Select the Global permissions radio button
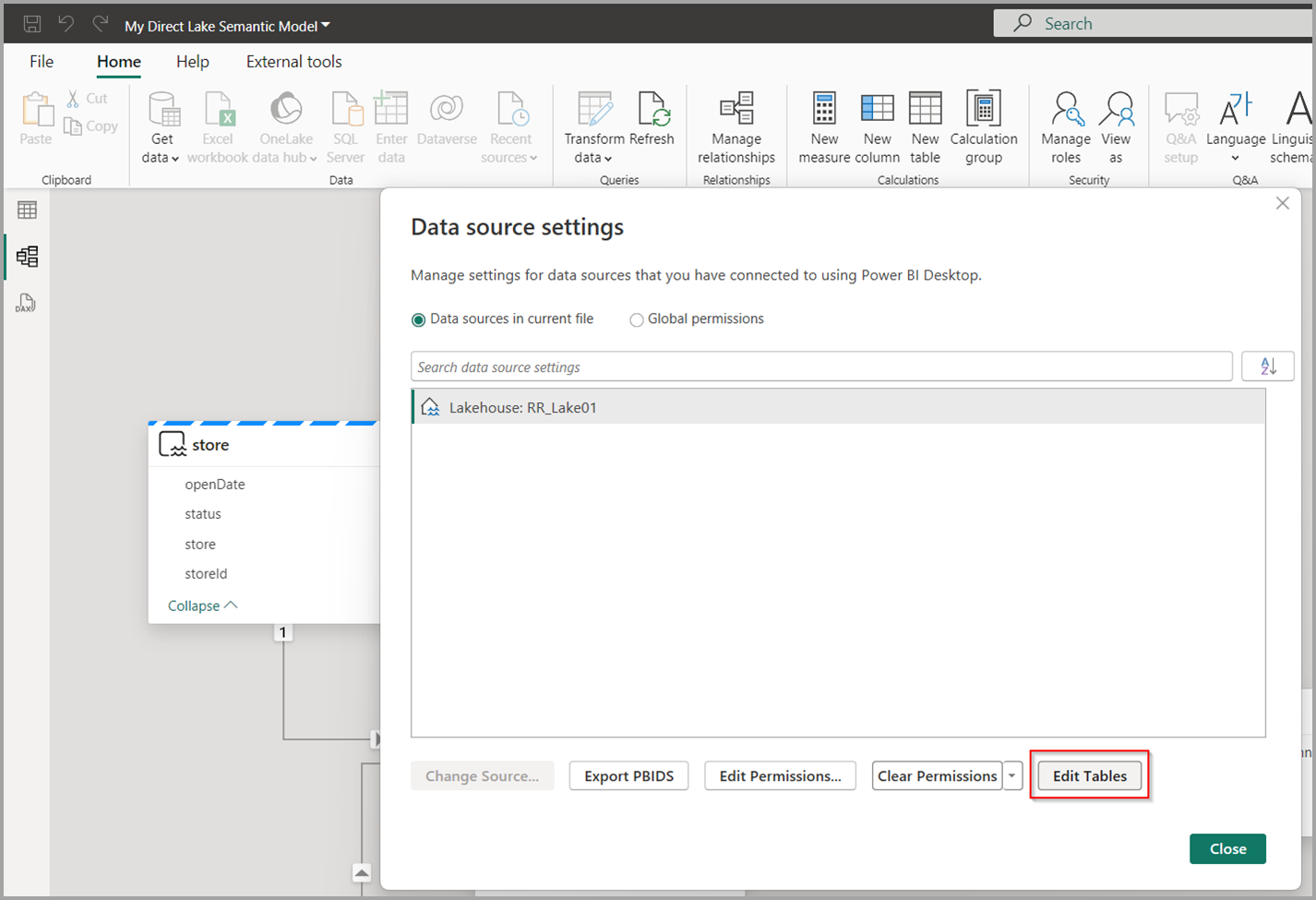The width and height of the screenshot is (1316, 900). pos(636,319)
